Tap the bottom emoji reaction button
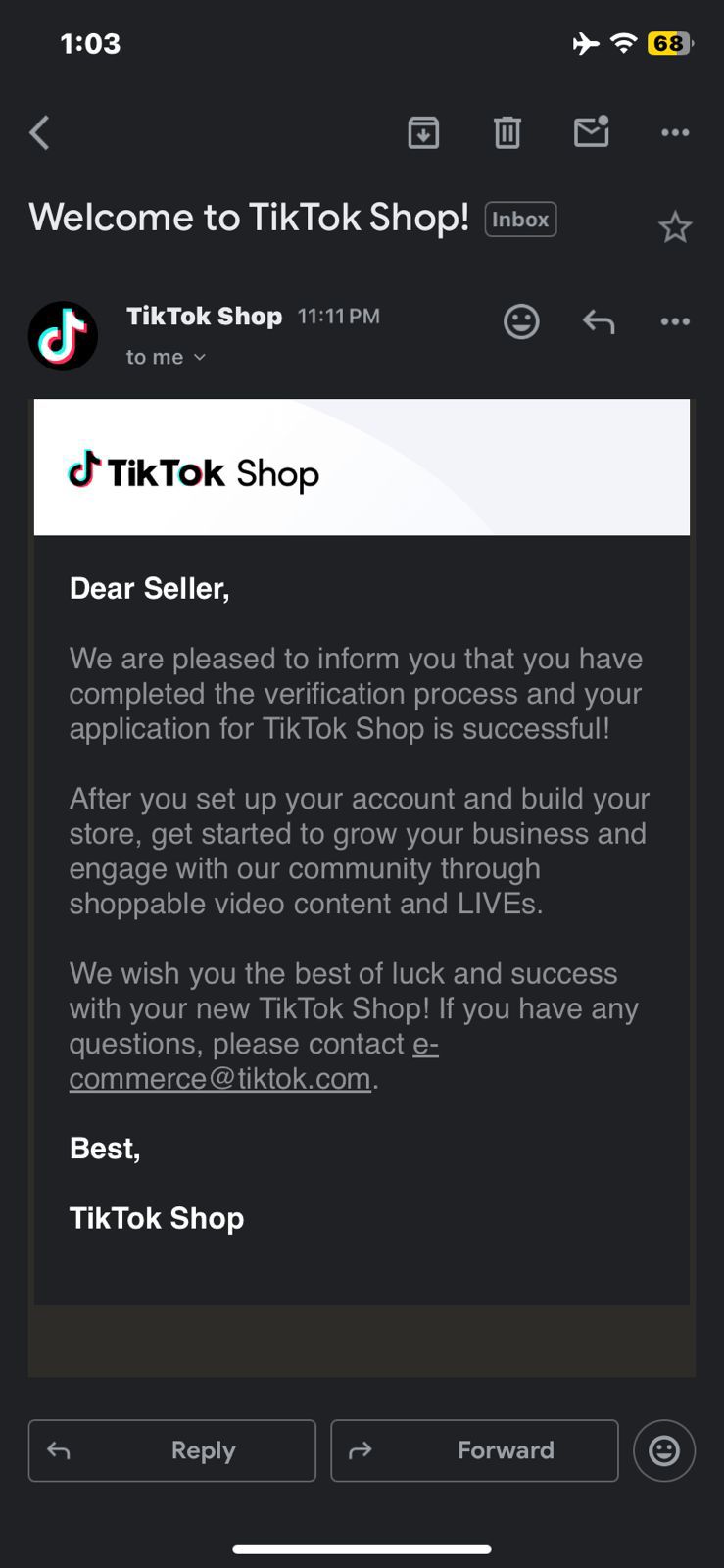Viewport: 724px width, 1568px height. 664,1450
